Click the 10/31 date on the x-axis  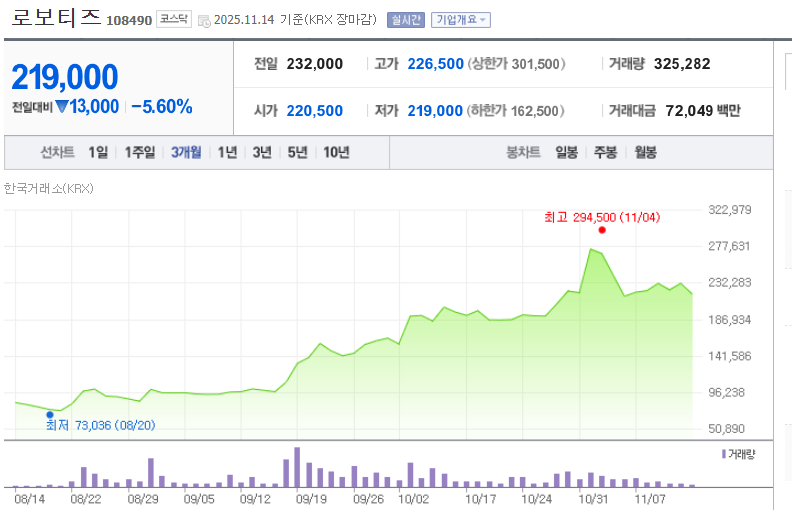[x=593, y=499]
